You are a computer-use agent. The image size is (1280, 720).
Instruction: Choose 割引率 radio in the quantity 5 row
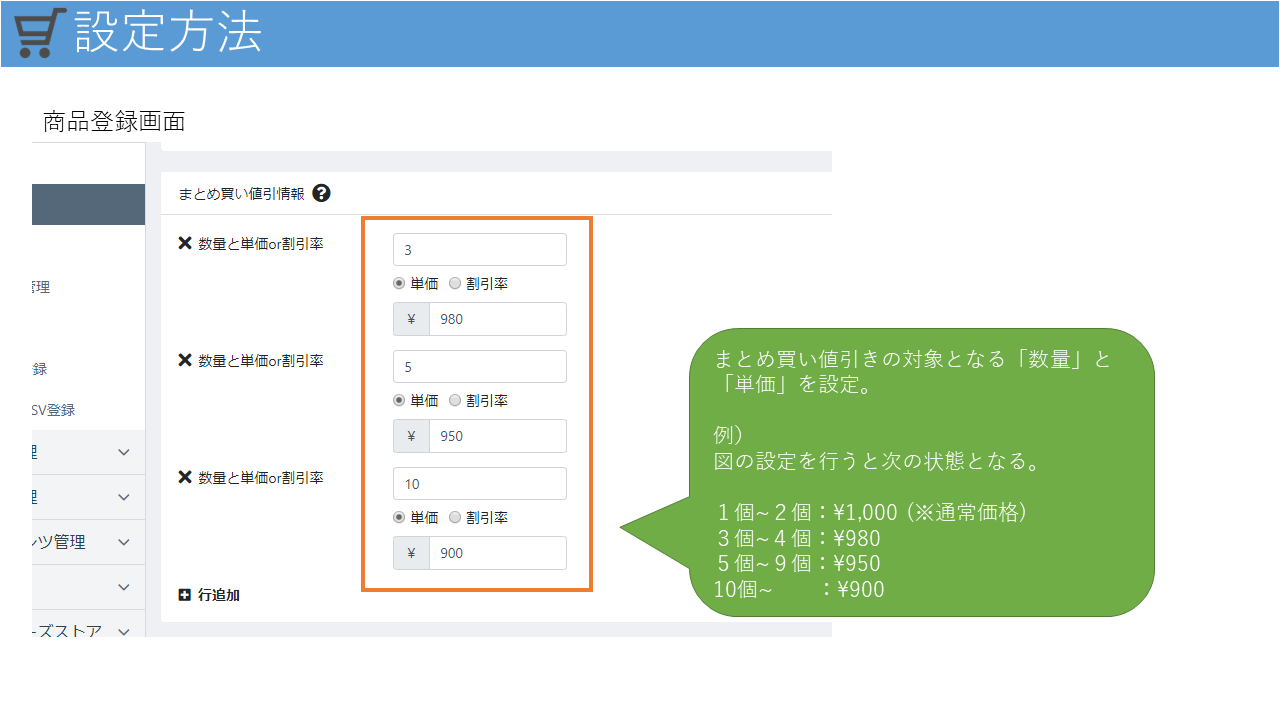[455, 401]
